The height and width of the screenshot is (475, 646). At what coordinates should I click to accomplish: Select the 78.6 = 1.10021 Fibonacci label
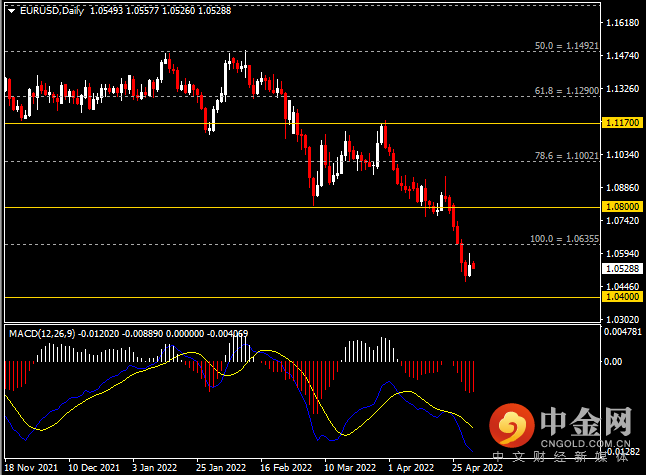(x=566, y=156)
